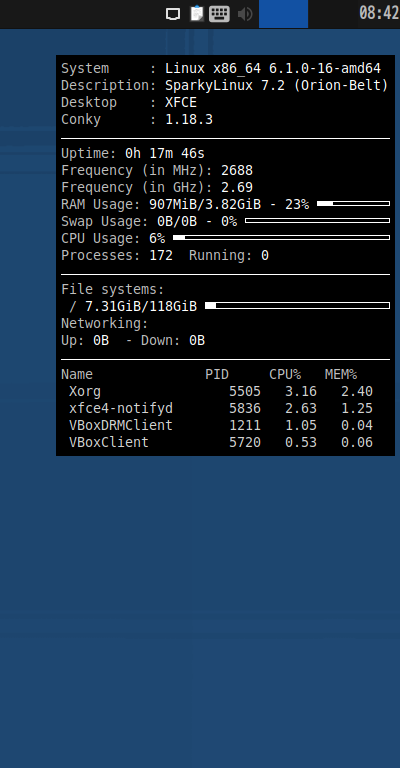Click the 'xfce4-notifyd' process name
The width and height of the screenshot is (400, 768).
click(x=121, y=408)
